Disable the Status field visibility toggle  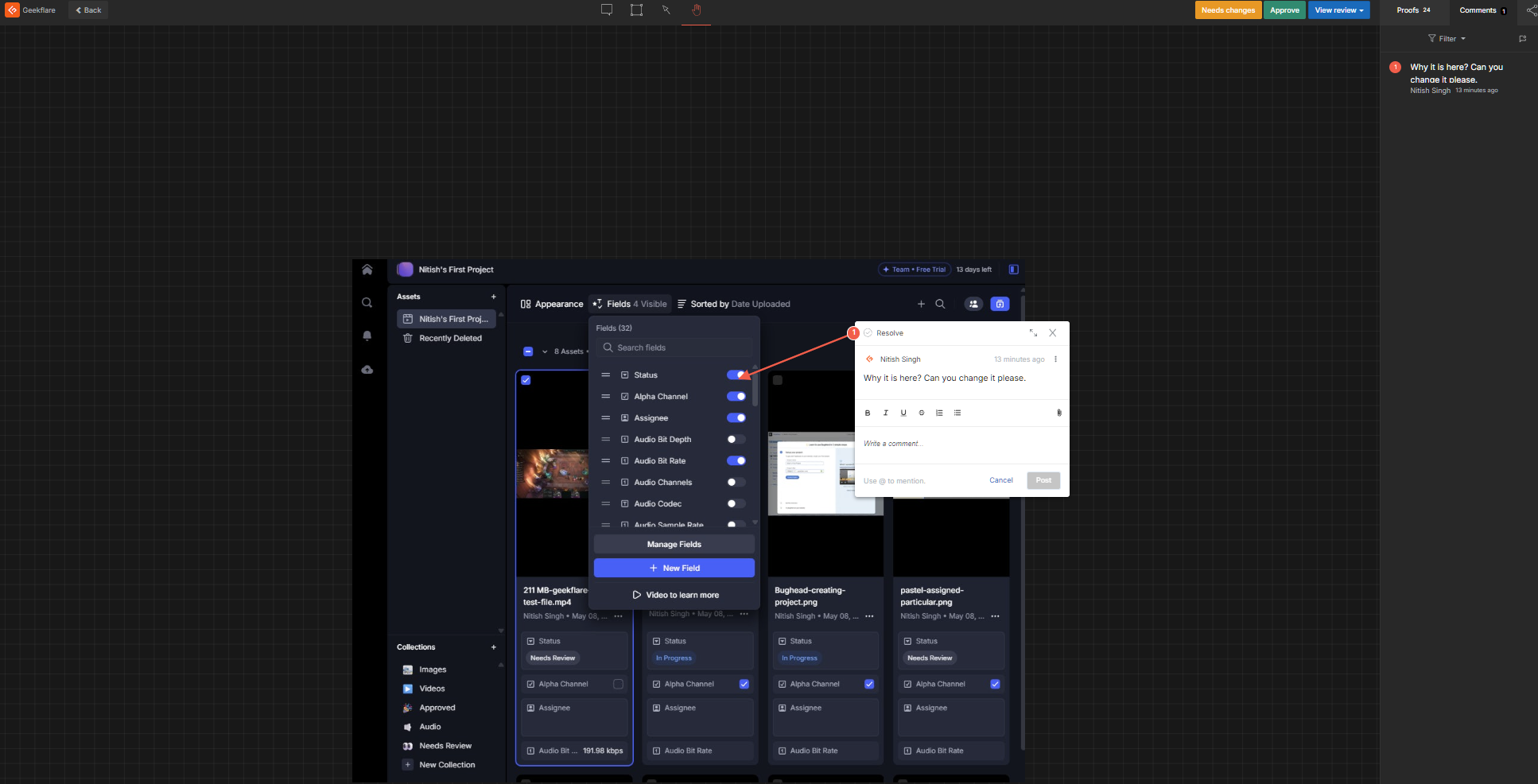coord(736,375)
